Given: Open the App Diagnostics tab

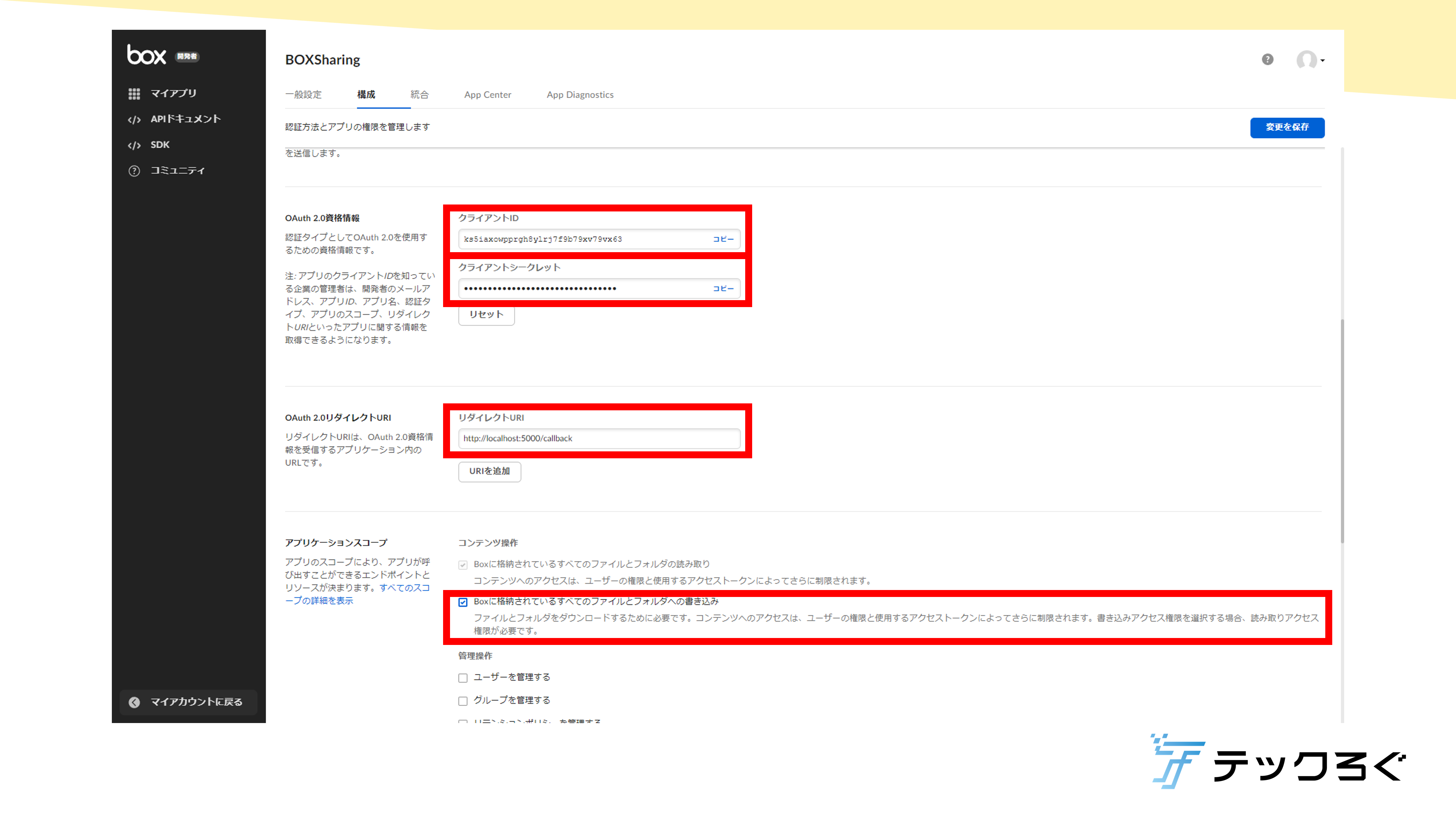Looking at the screenshot, I should (580, 94).
